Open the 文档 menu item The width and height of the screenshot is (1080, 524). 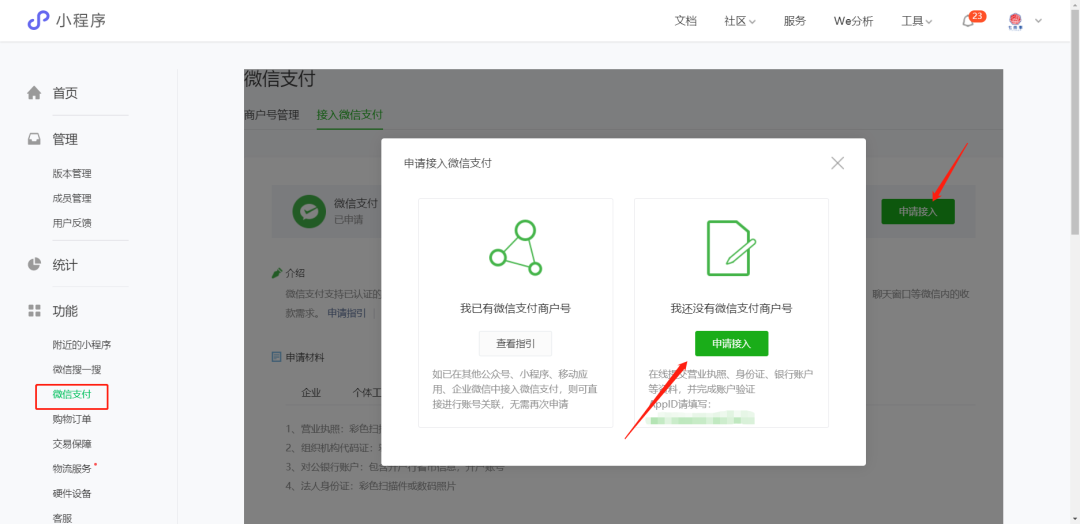(x=685, y=21)
